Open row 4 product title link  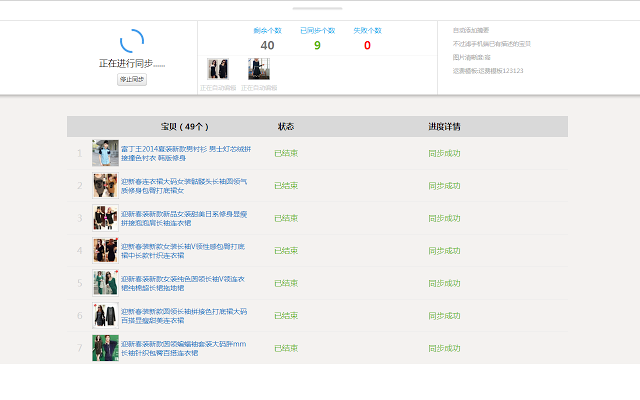(183, 251)
